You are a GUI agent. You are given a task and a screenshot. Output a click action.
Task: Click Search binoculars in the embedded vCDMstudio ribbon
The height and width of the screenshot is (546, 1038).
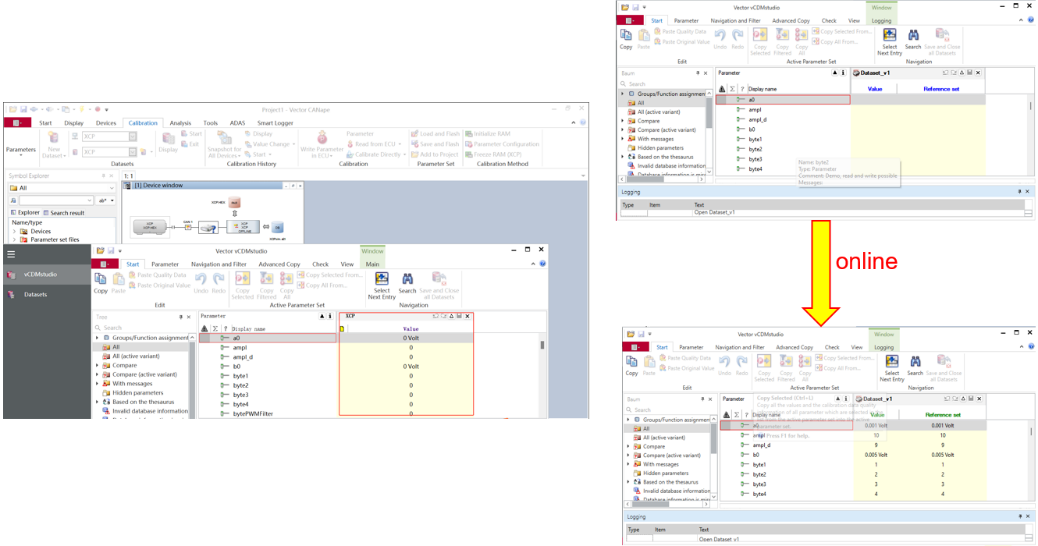tap(407, 279)
